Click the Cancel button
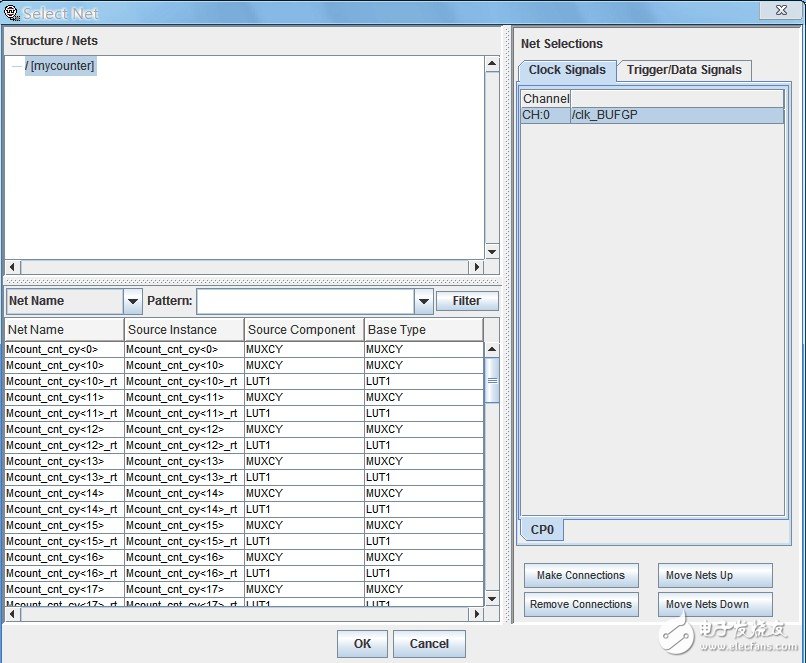806x663 pixels. (x=429, y=644)
